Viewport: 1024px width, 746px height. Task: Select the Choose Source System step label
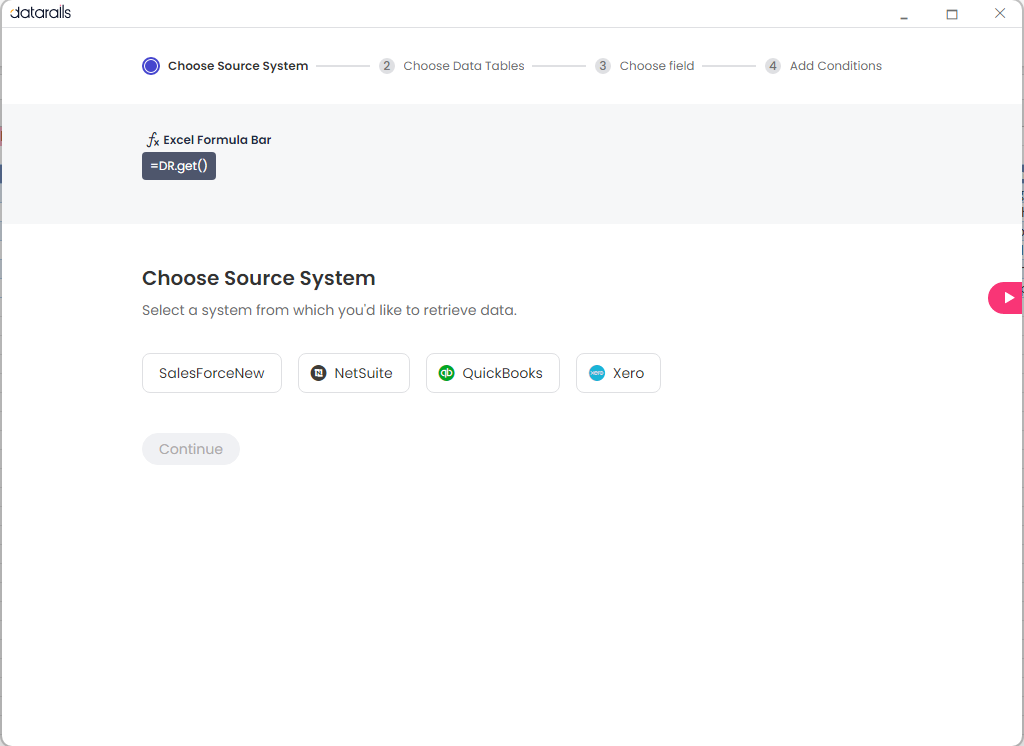pos(238,66)
